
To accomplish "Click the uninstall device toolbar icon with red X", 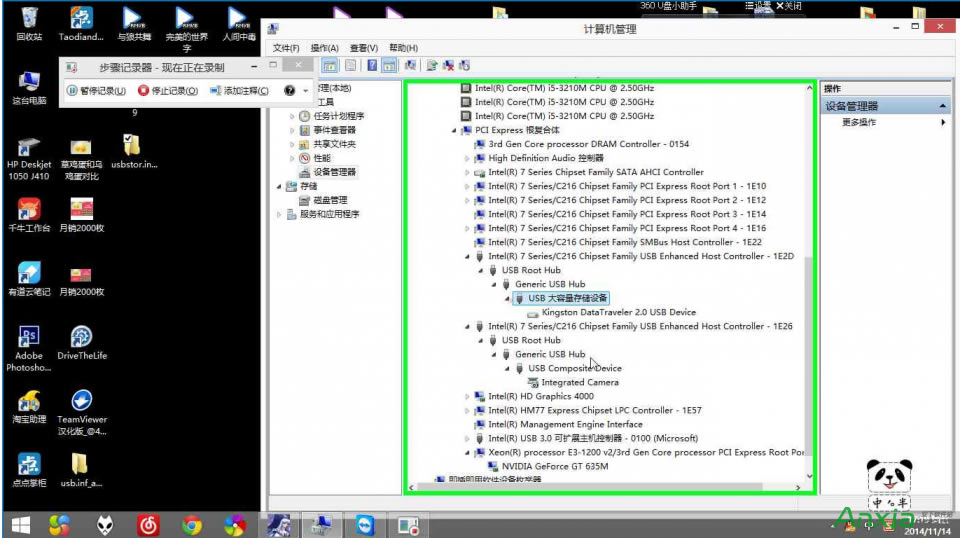I will pyautogui.click(x=449, y=65).
